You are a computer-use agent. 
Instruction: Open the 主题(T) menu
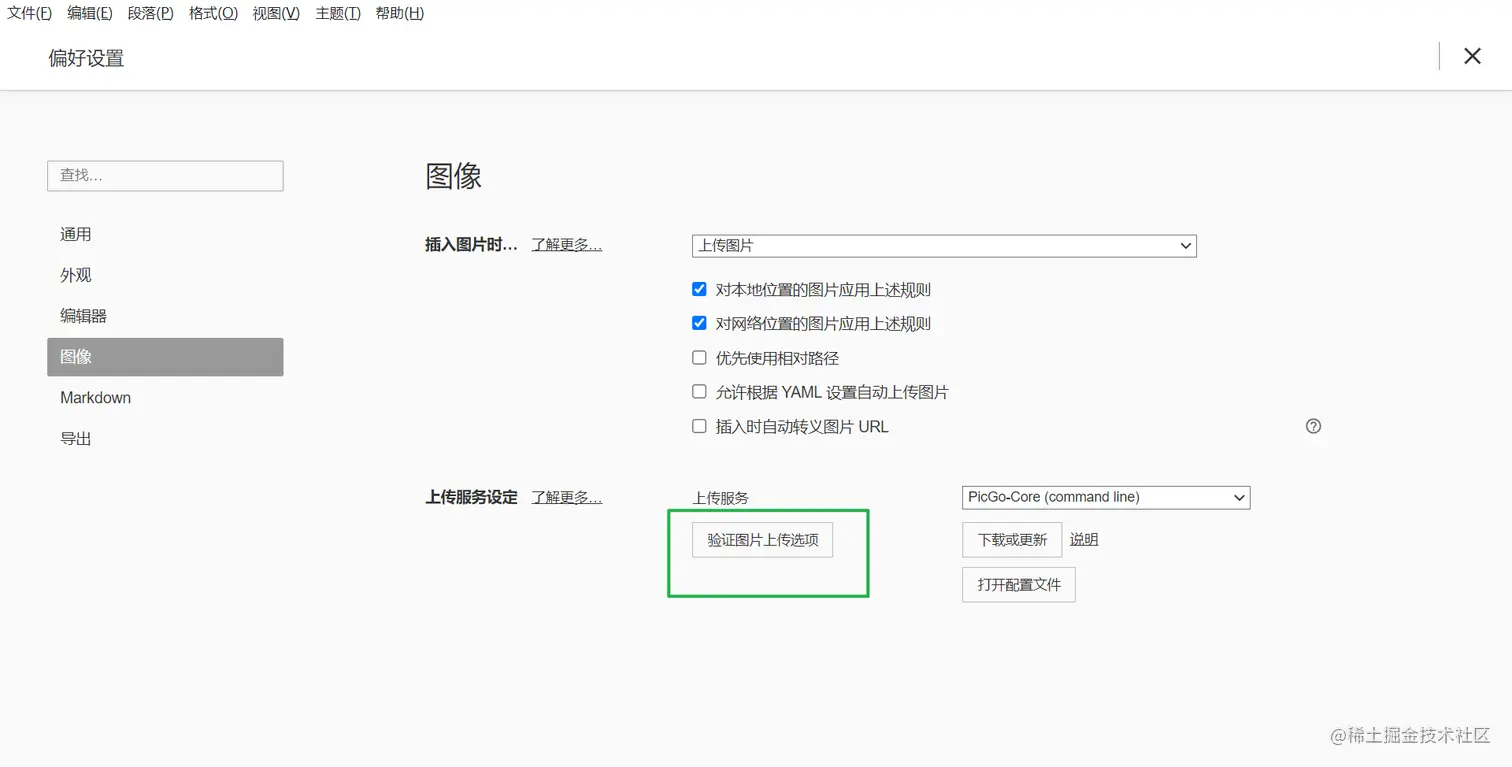coord(338,13)
